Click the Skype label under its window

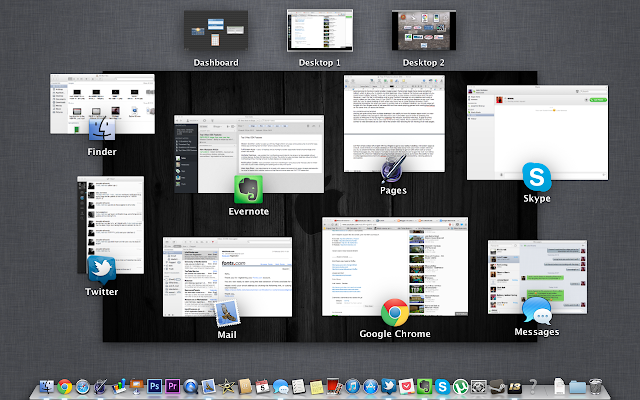pyautogui.click(x=537, y=198)
